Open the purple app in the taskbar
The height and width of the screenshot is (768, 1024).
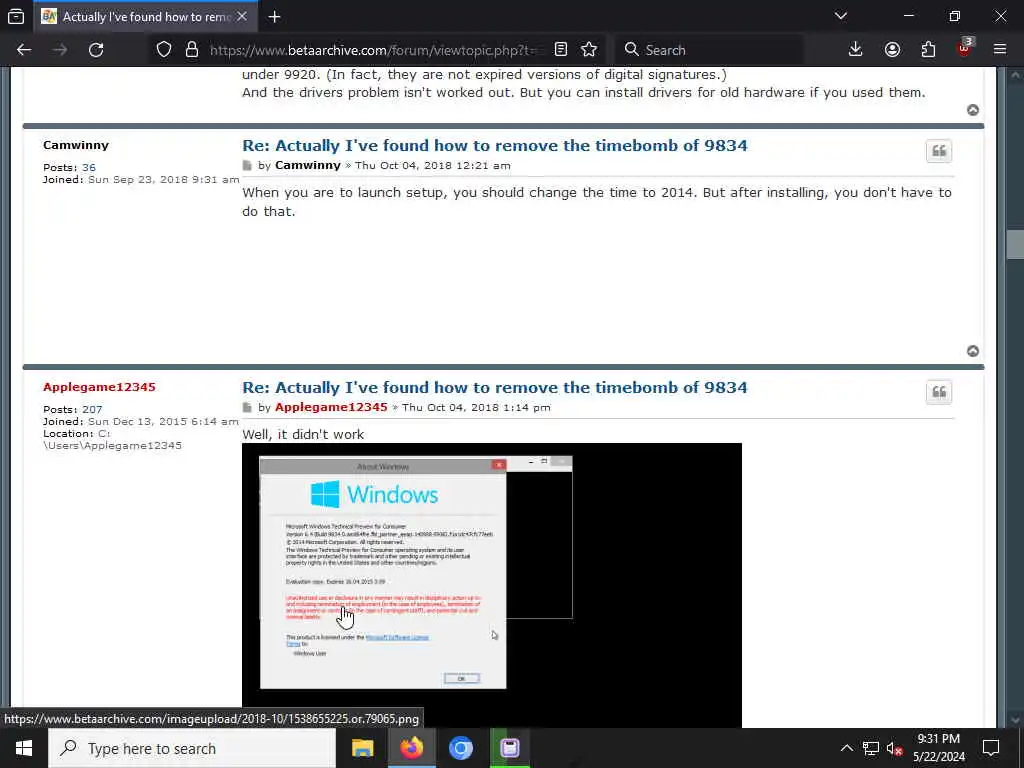click(x=510, y=748)
